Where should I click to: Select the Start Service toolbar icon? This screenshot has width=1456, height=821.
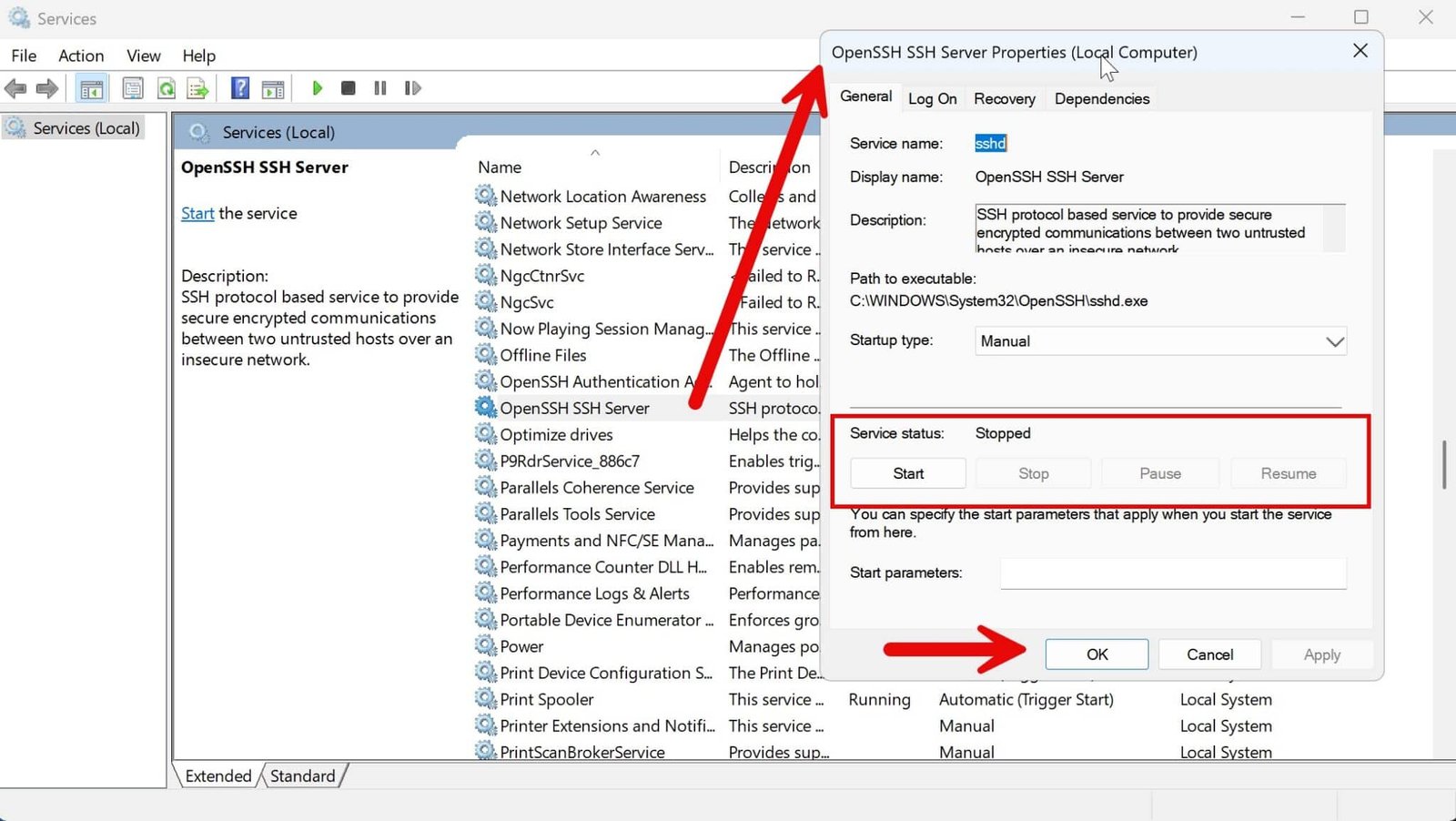[317, 88]
